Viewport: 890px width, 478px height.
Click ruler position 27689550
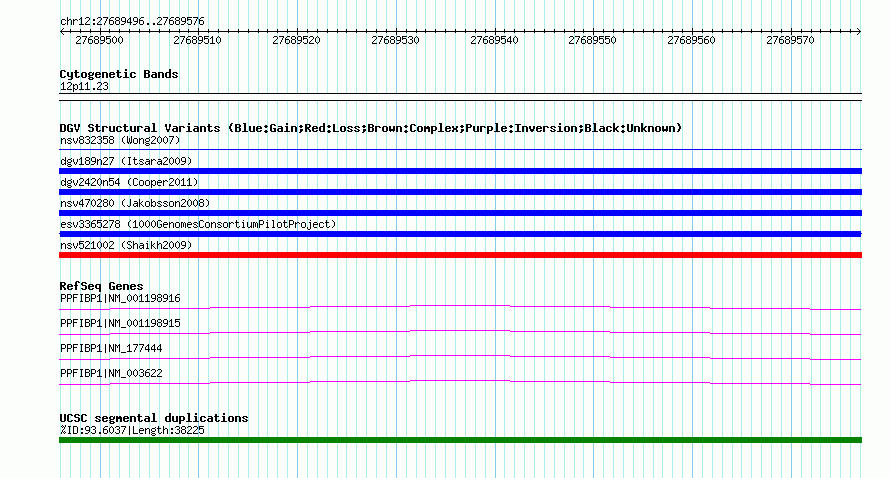point(593,40)
